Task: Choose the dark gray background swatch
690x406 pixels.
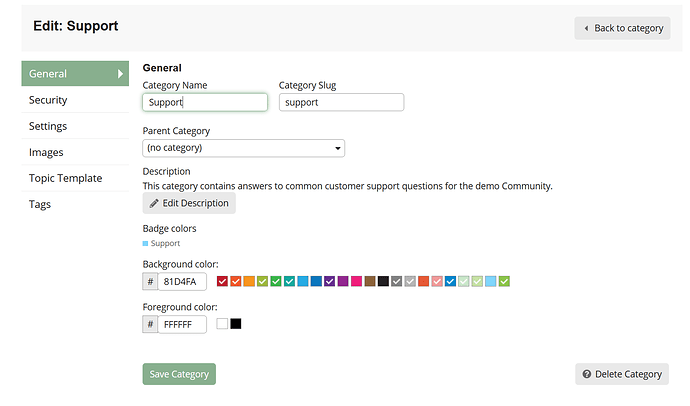Action: tap(397, 281)
